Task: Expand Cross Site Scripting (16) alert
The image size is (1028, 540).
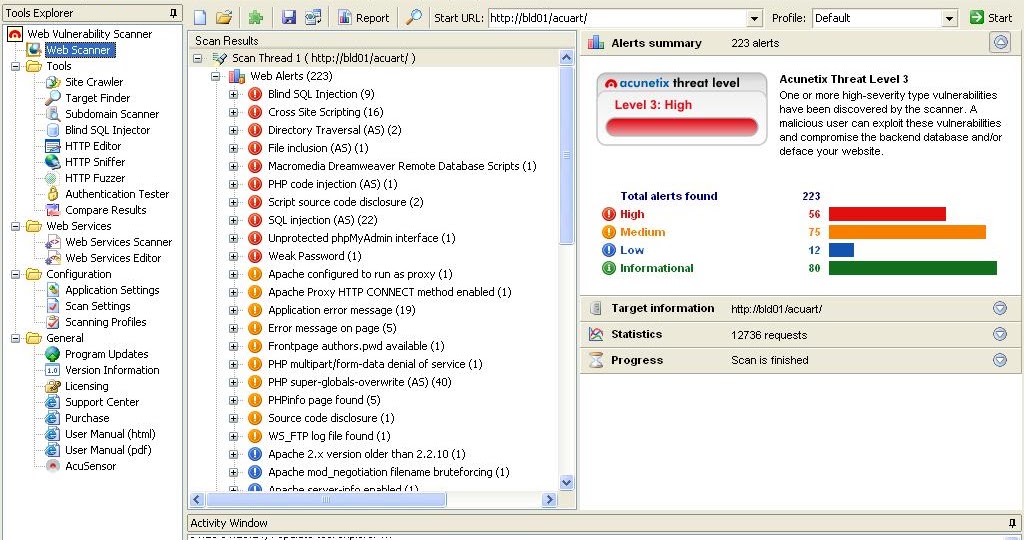Action: coord(233,112)
